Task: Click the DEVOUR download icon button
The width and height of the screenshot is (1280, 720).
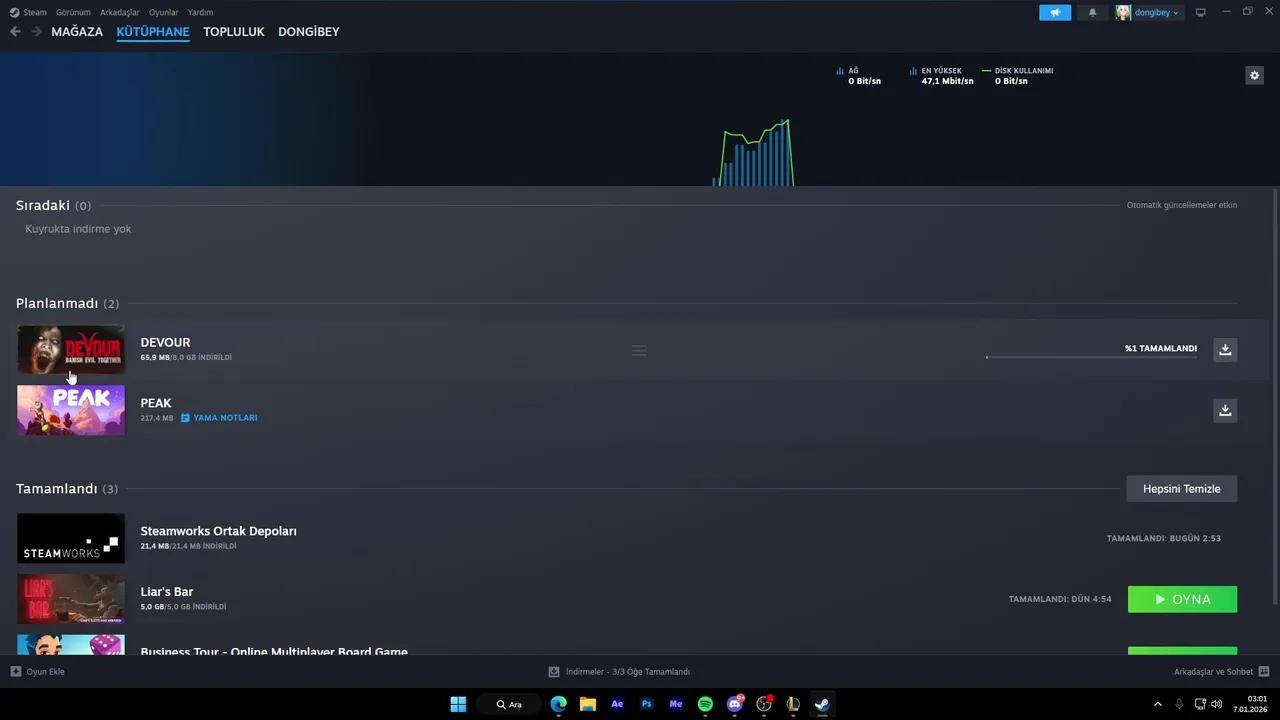Action: (1225, 349)
